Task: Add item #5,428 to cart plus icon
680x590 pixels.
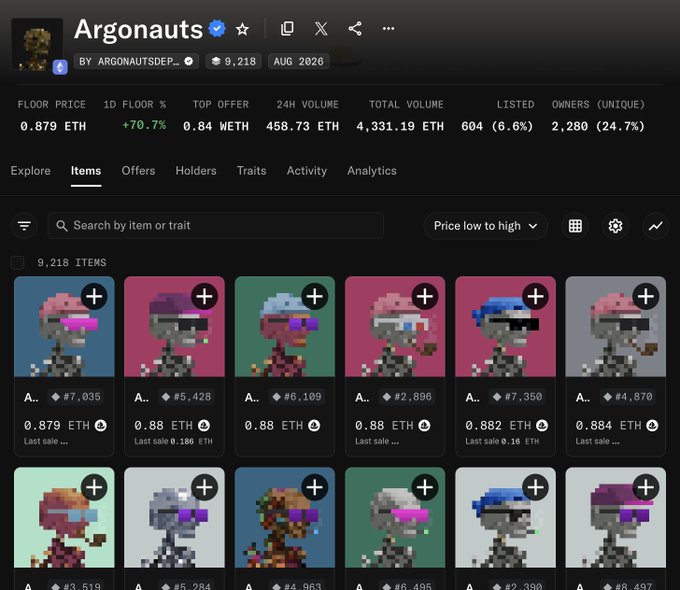Action: point(204,297)
